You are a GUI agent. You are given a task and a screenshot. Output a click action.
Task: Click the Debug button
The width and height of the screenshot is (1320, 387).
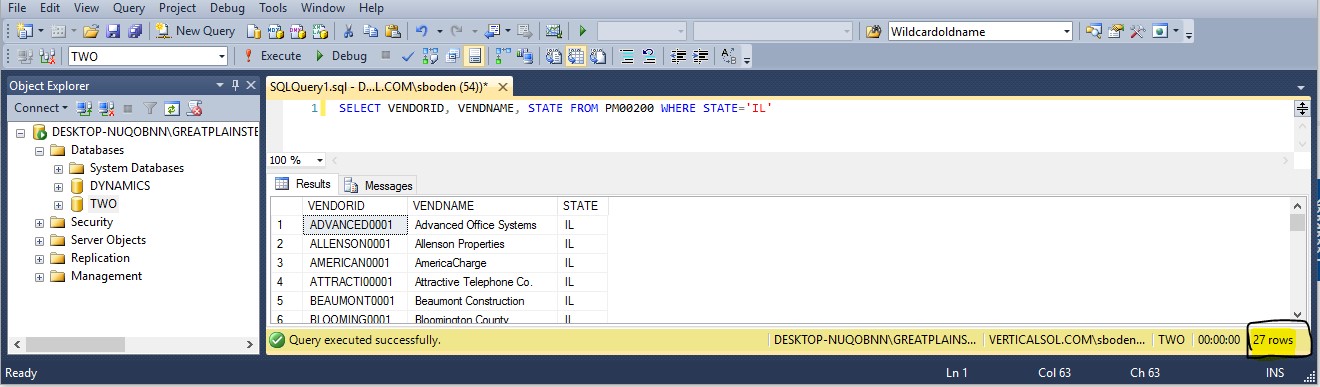click(341, 56)
